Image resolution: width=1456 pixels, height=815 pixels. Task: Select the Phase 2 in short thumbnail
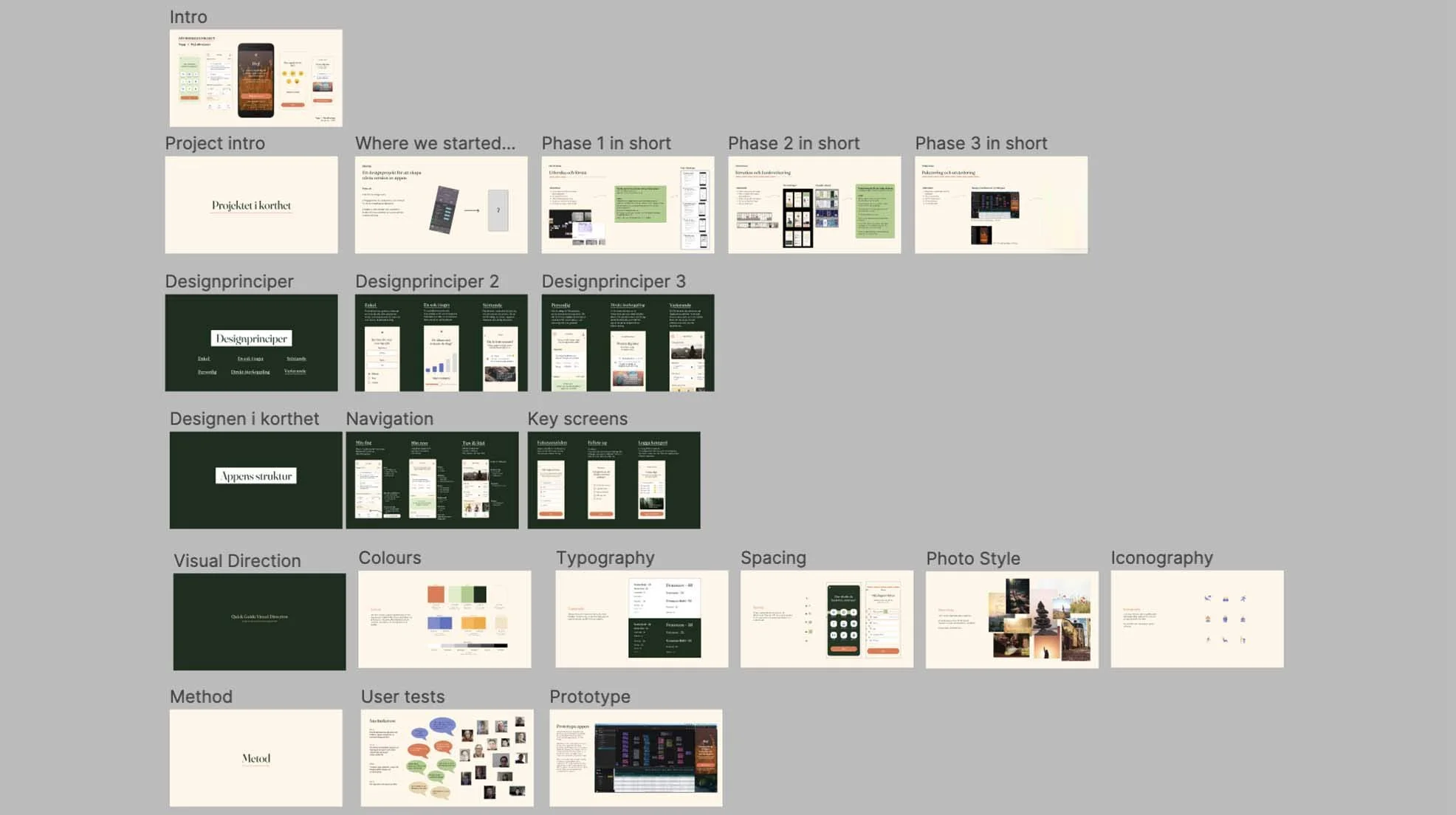[x=814, y=204]
